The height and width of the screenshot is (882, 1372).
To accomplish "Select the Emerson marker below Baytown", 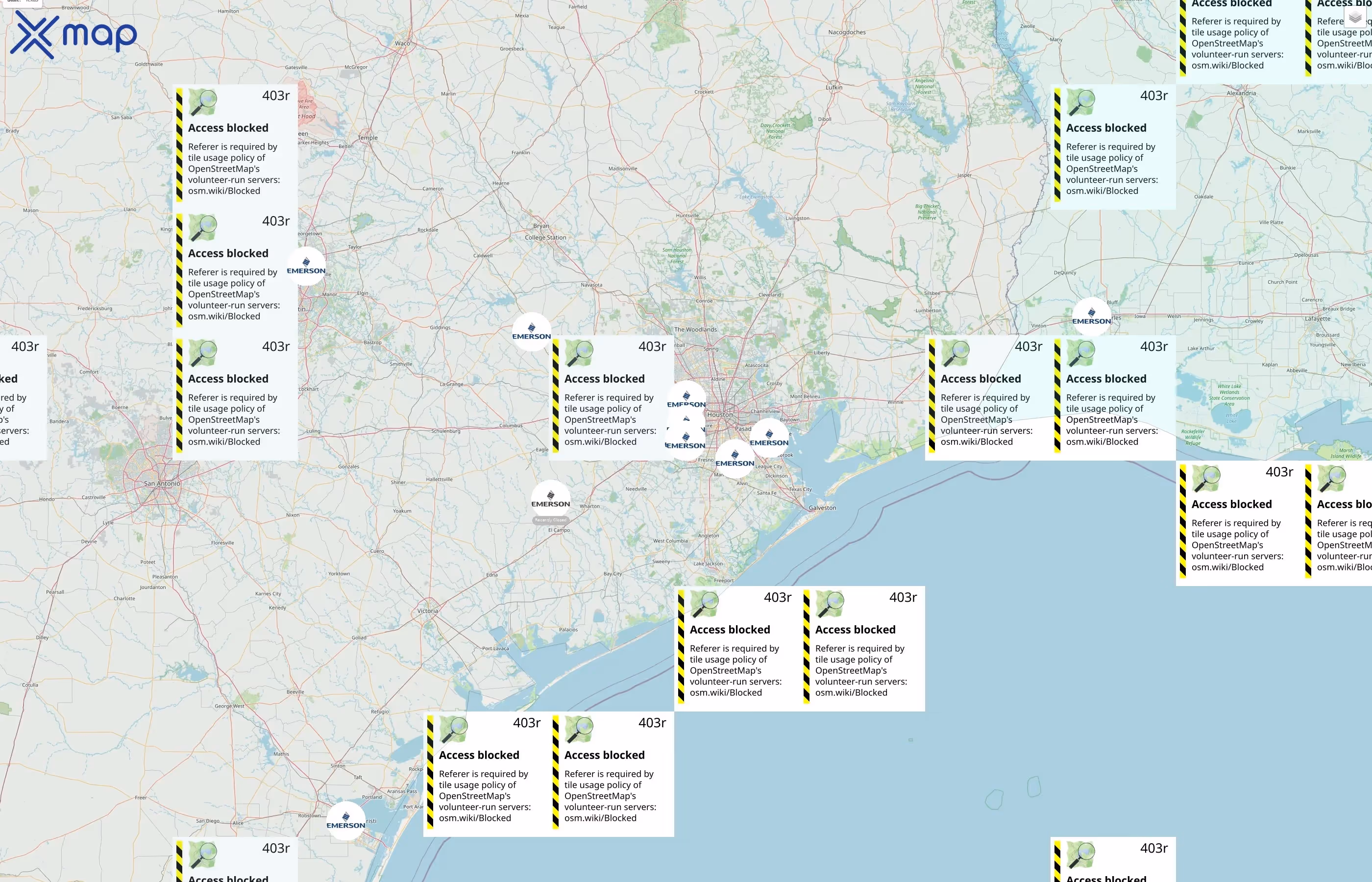I will 769,438.
